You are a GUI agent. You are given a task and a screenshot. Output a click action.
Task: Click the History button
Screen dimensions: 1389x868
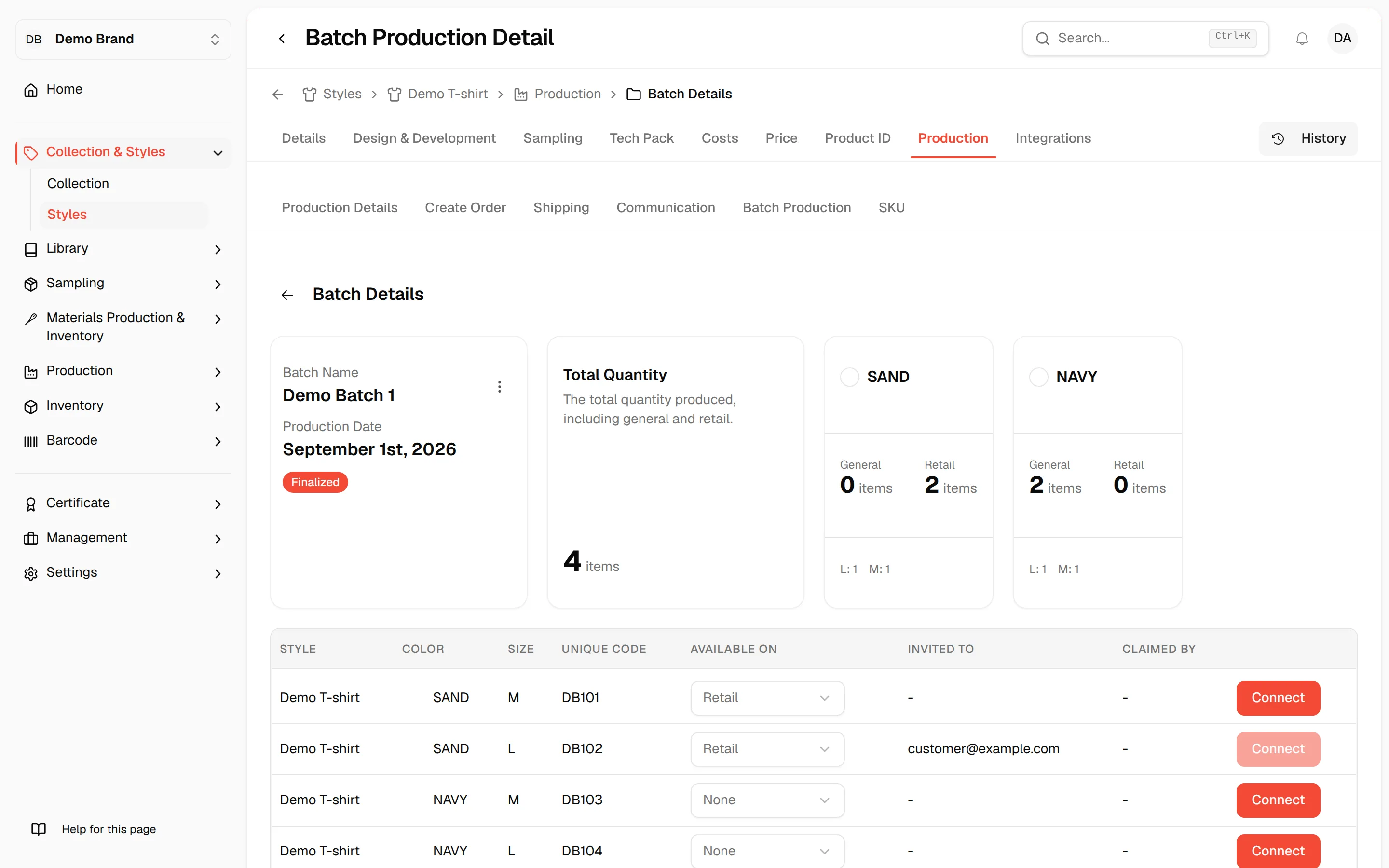click(x=1308, y=138)
